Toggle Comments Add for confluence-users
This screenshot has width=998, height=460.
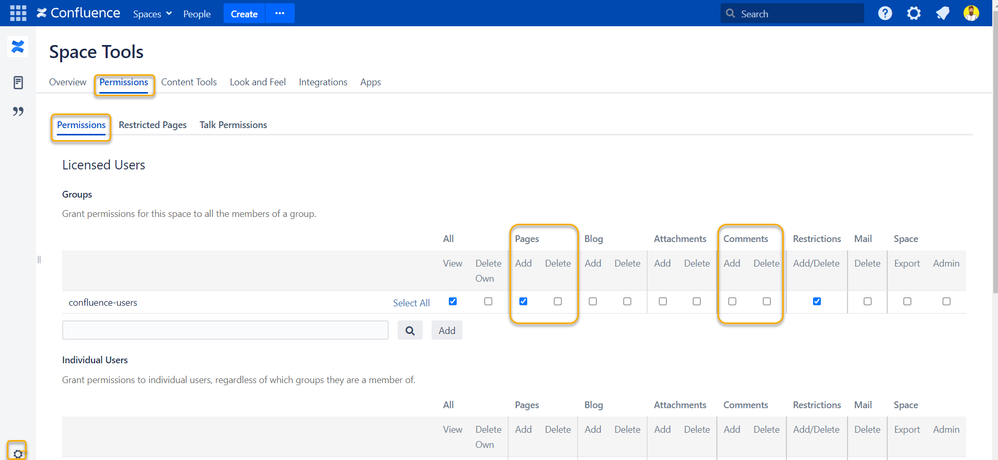[732, 302]
